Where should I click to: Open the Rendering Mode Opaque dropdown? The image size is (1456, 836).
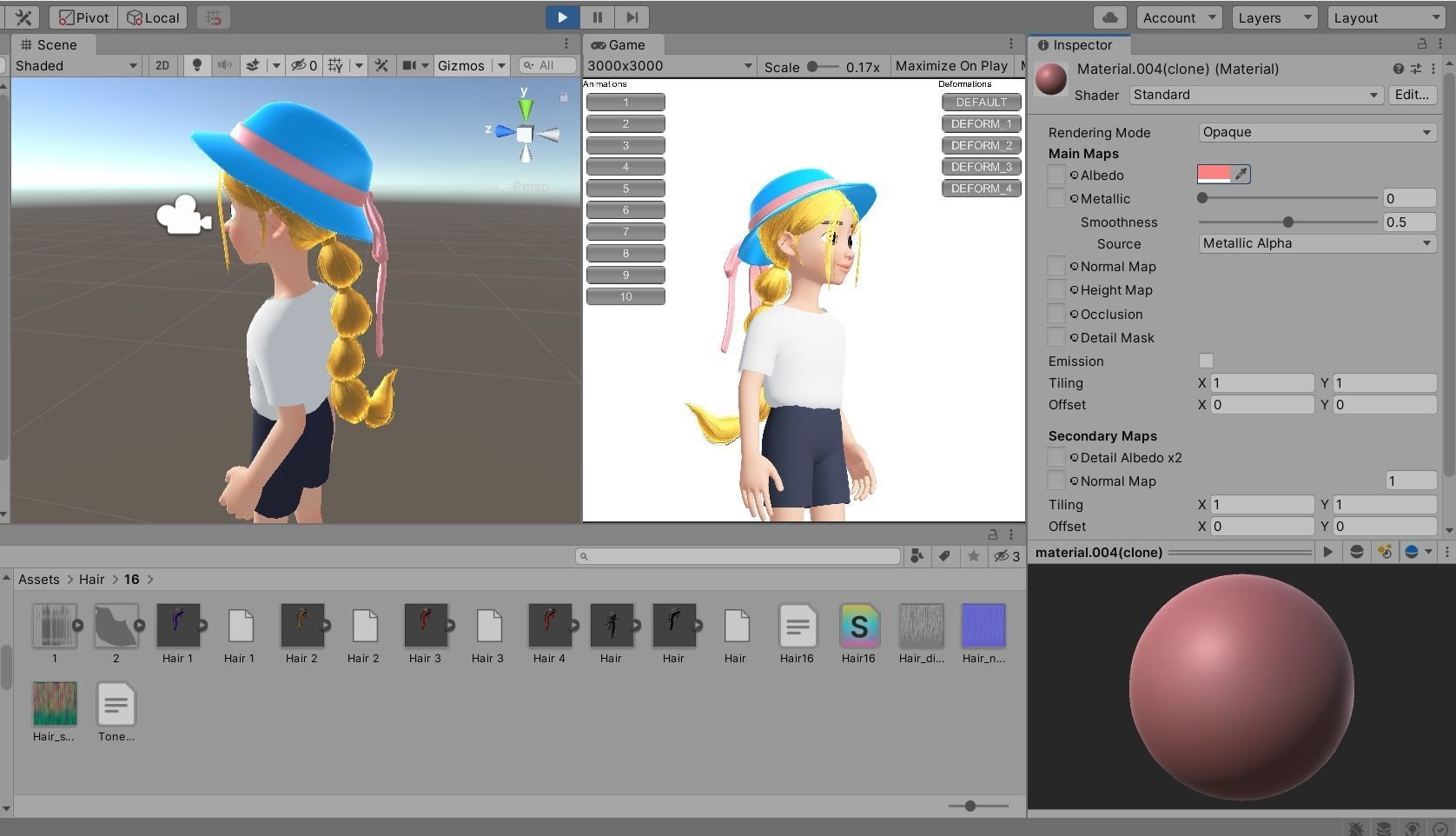(1317, 132)
